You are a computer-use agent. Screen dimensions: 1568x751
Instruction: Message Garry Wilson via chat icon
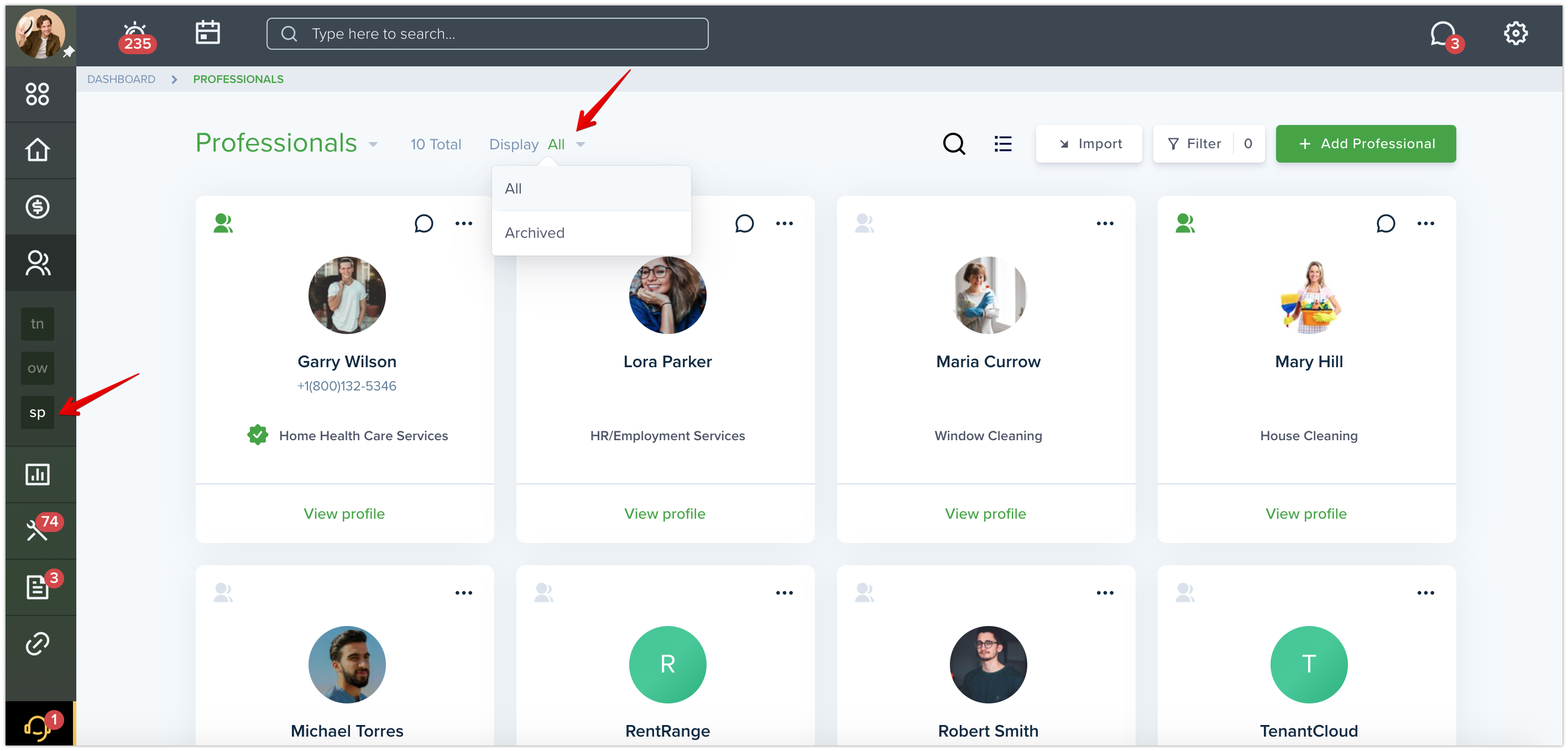[424, 223]
